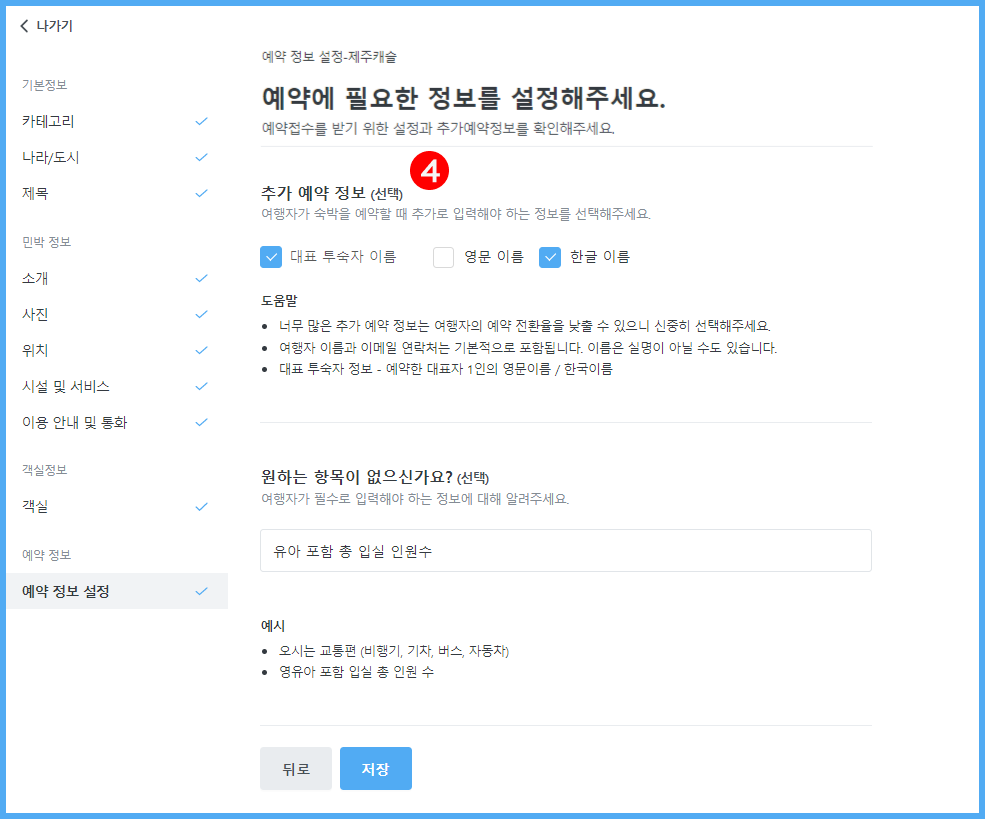Select 예약 정보 설정 sidebar item
Screen dimensions: 985x819
pyautogui.click(x=66, y=591)
